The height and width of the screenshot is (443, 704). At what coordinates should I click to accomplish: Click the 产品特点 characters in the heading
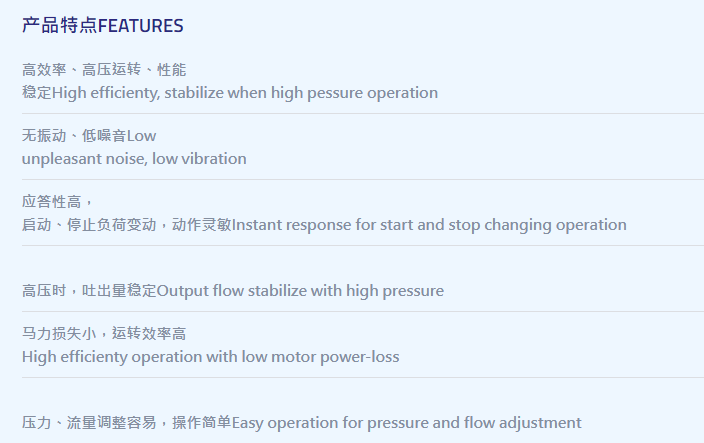pyautogui.click(x=60, y=26)
